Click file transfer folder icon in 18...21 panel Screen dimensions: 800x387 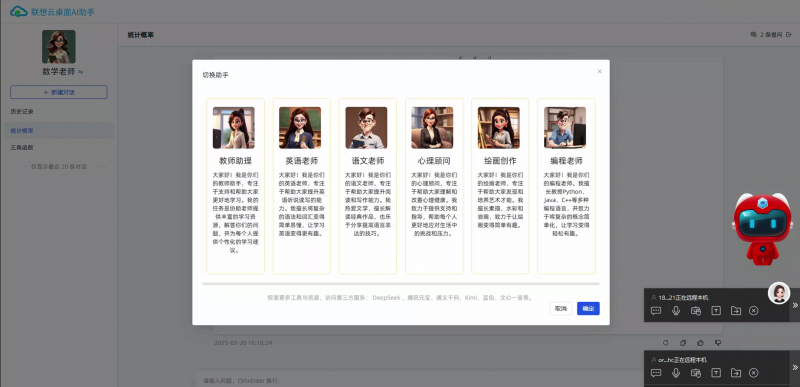point(736,311)
